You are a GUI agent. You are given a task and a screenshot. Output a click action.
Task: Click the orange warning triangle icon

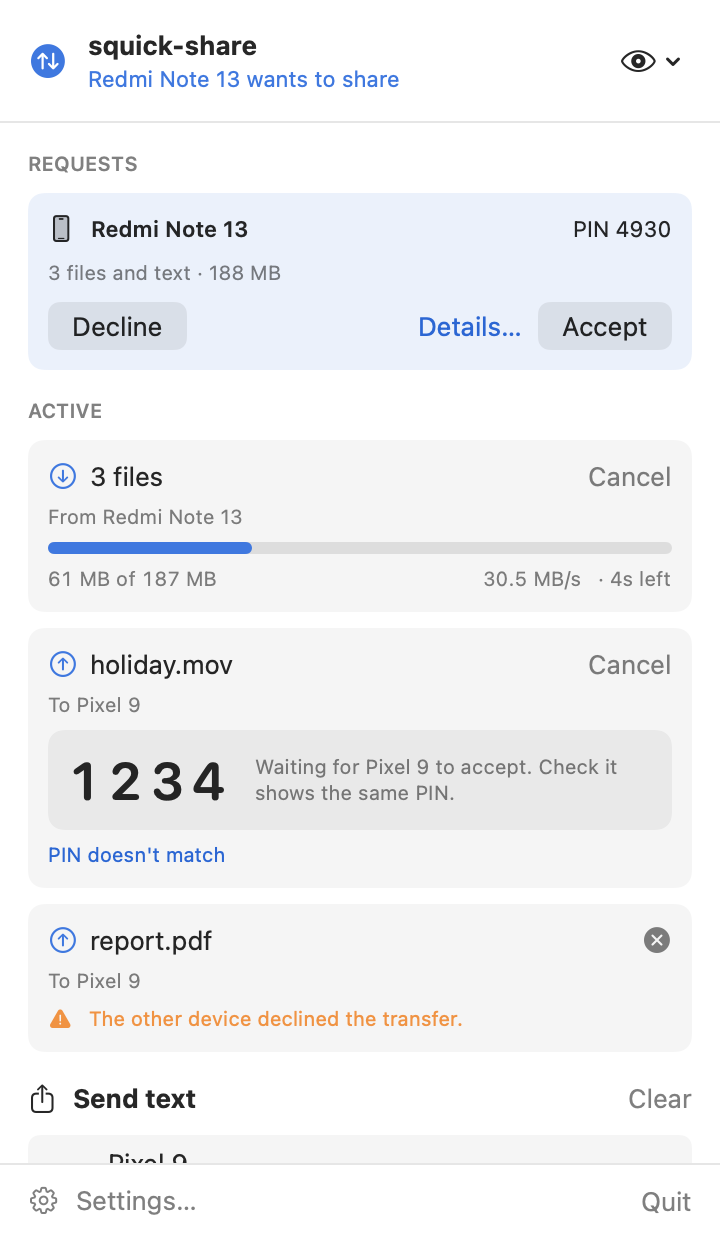coord(60,1019)
